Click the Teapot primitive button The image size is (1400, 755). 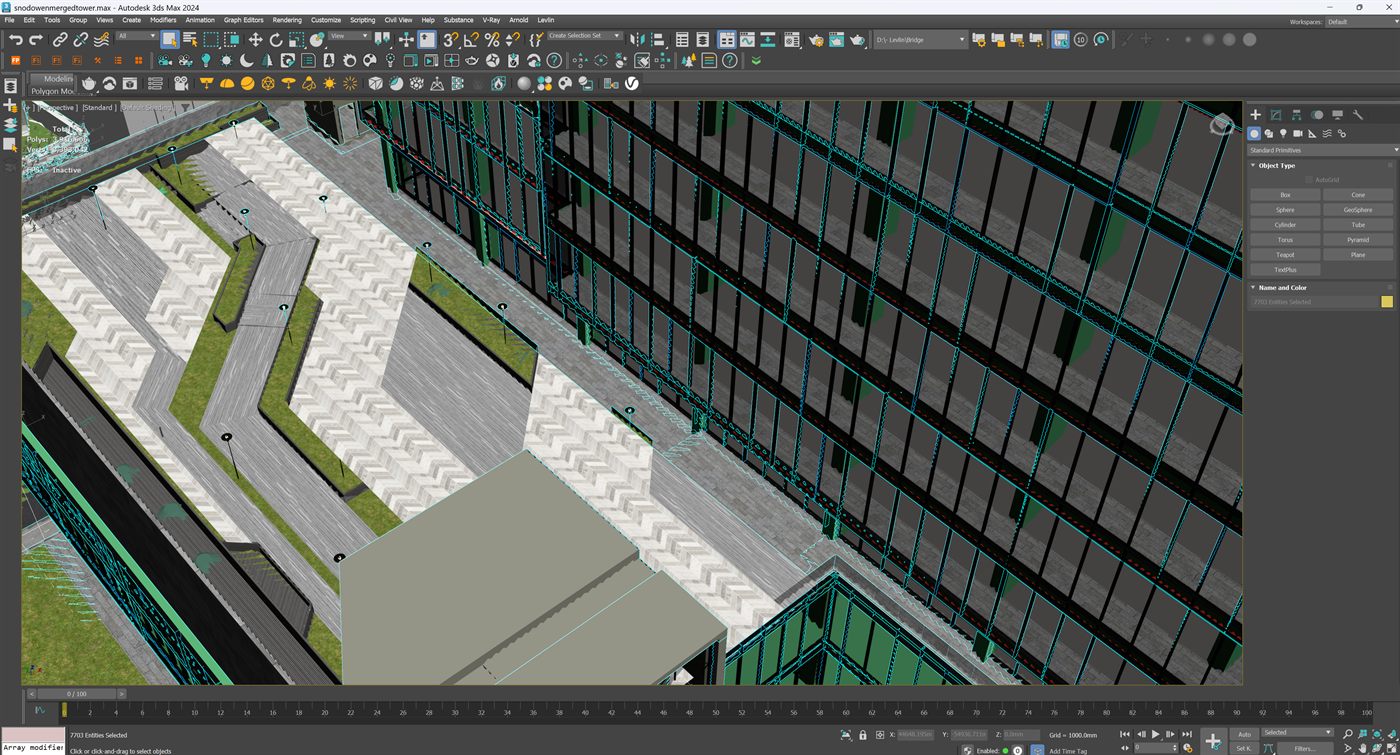[1285, 255]
